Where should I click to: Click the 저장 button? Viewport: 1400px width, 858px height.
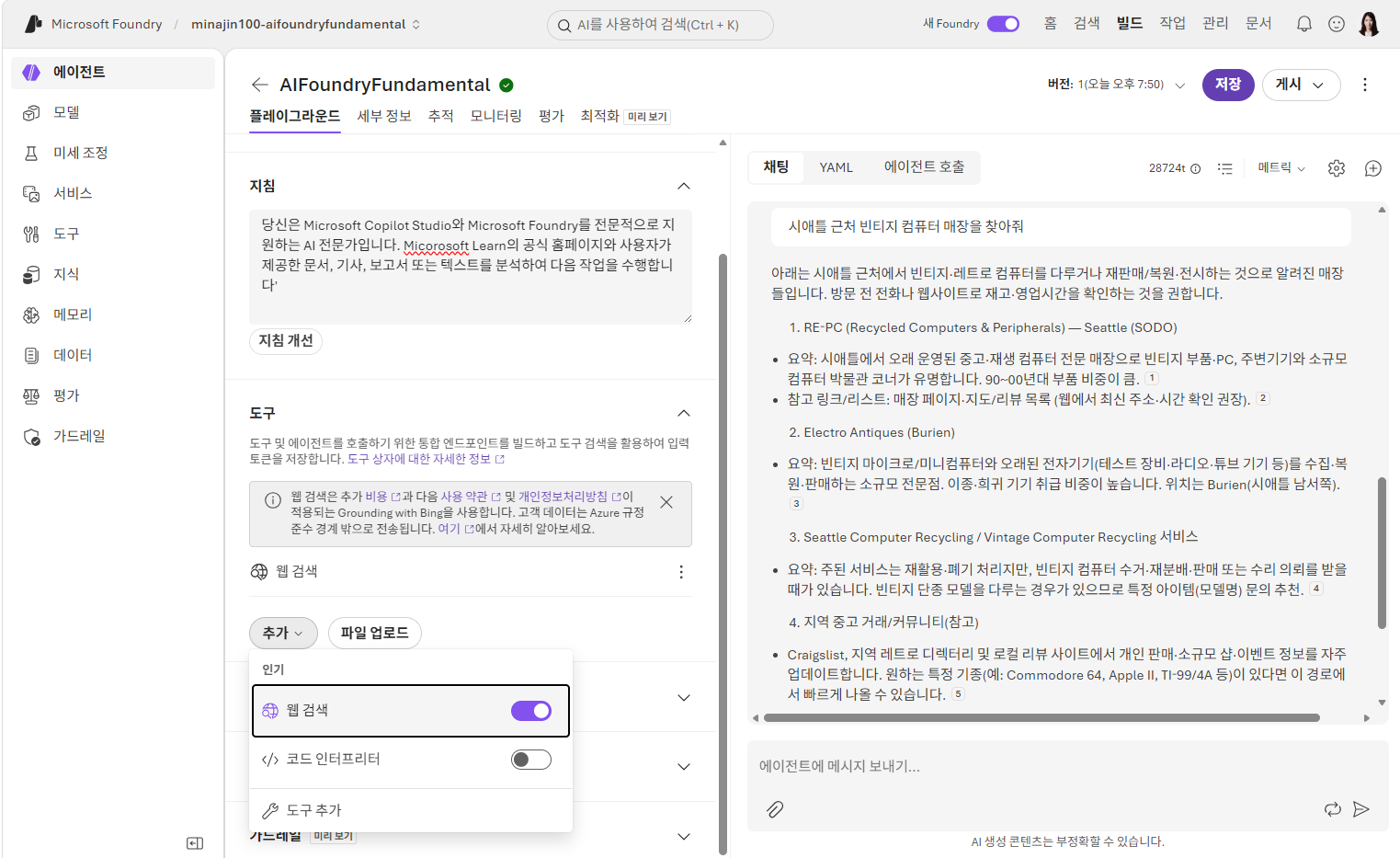point(1228,85)
